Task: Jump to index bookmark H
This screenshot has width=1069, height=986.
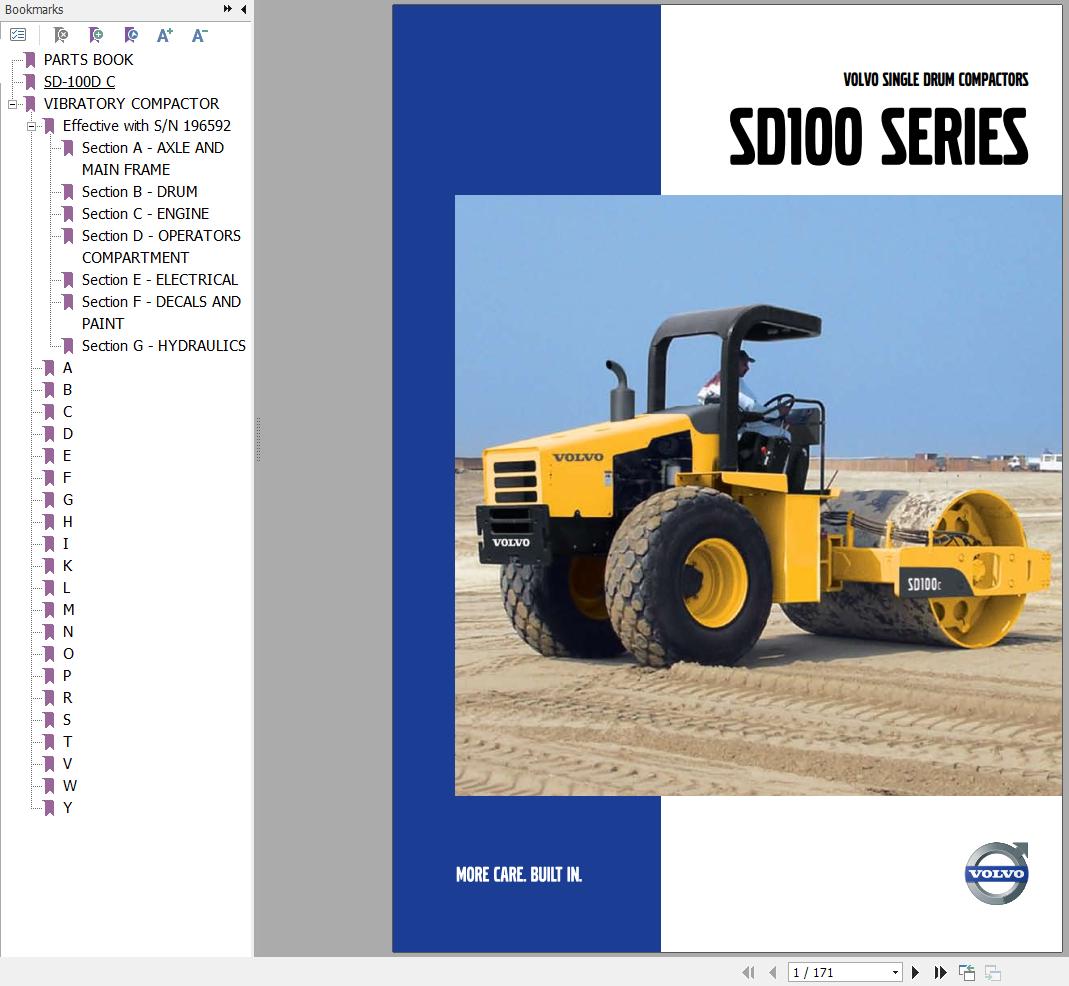Action: coord(67,522)
